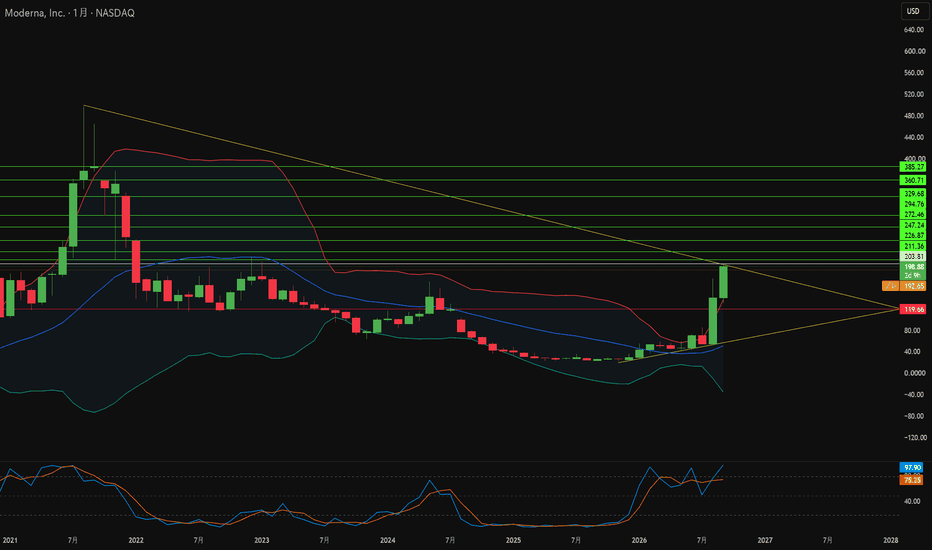Click the -120.00 price axis tick
Screen dimensions: 932x550
[914, 438]
